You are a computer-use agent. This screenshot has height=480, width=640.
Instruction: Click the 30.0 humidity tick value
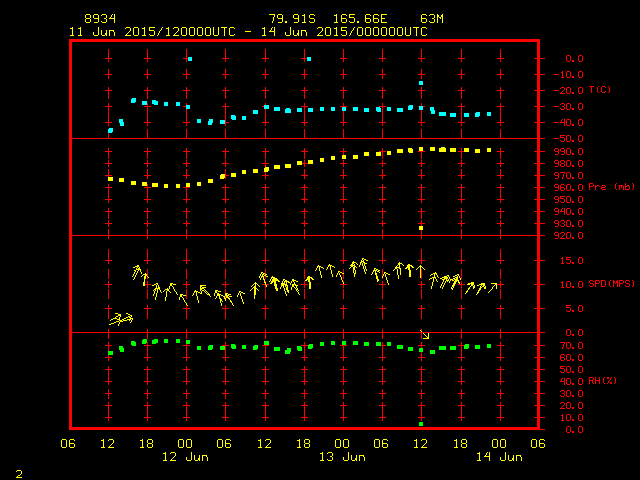click(x=571, y=394)
